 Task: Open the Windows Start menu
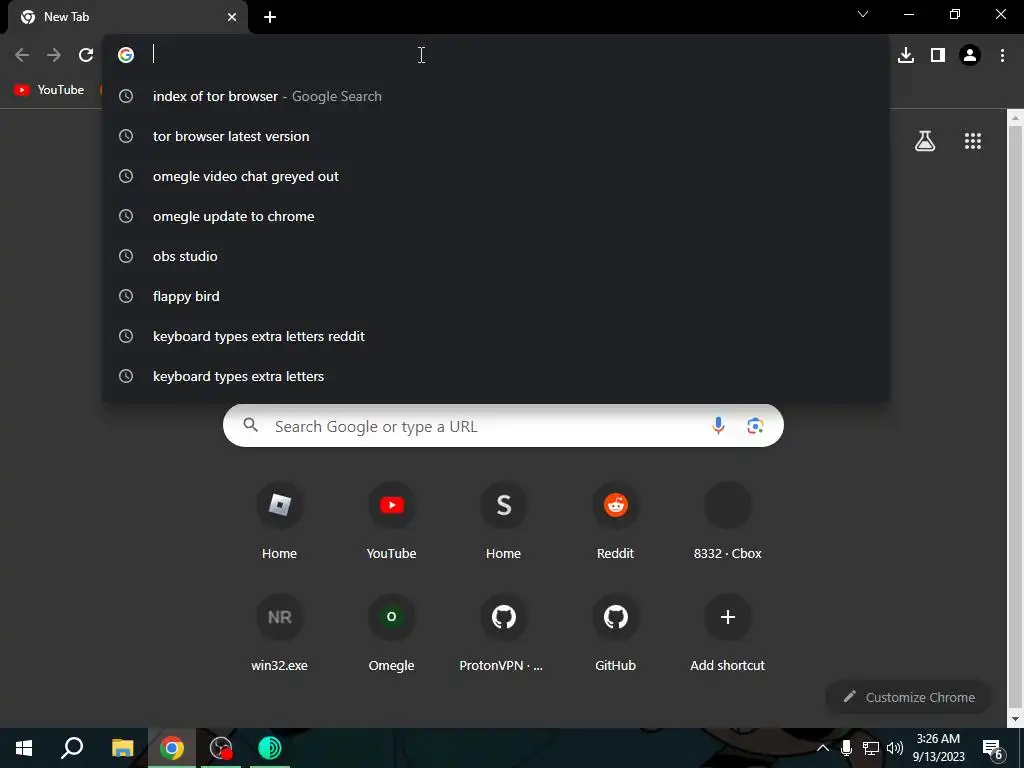24,748
